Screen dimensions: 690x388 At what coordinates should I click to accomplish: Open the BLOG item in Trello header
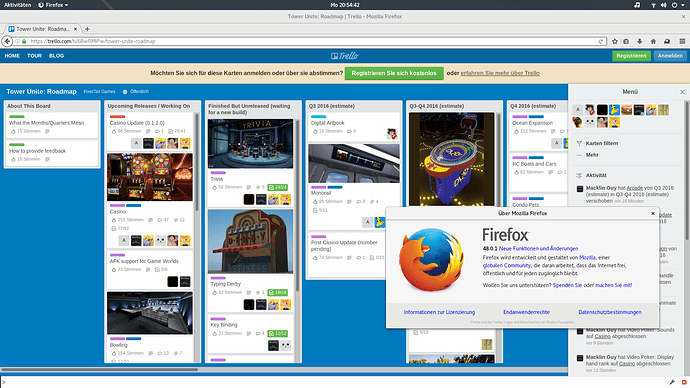point(56,56)
